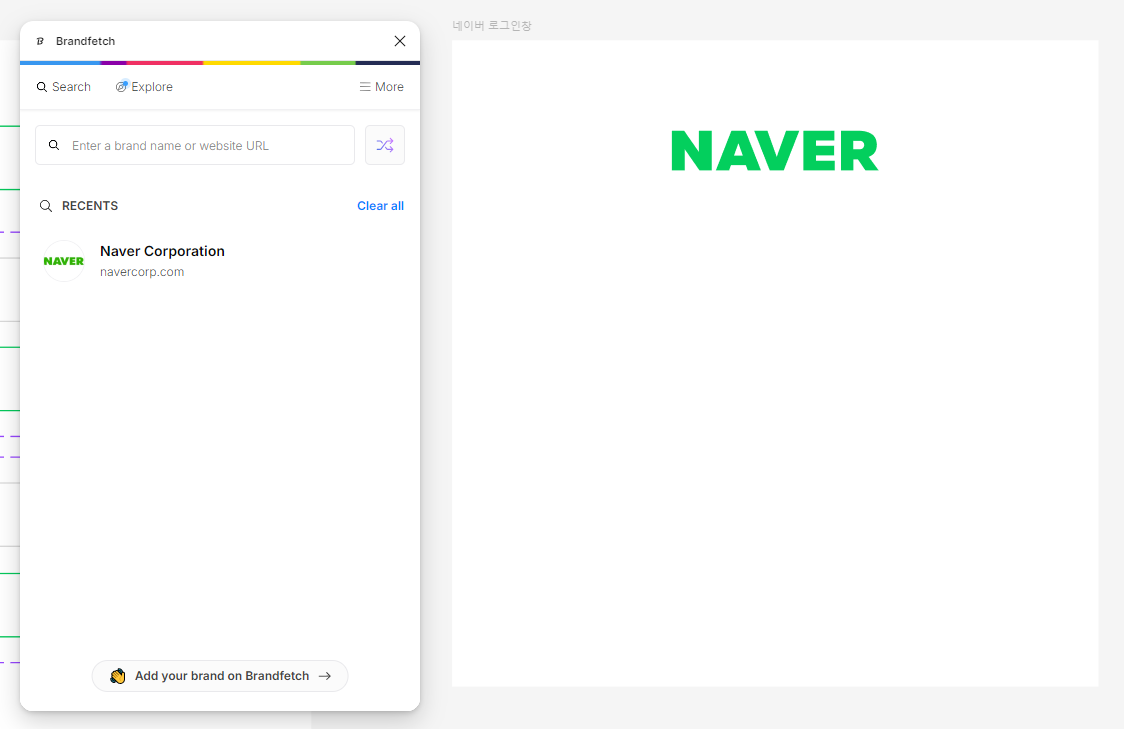Click the RECENTS magnifier icon
This screenshot has width=1124, height=729.
(x=46, y=206)
